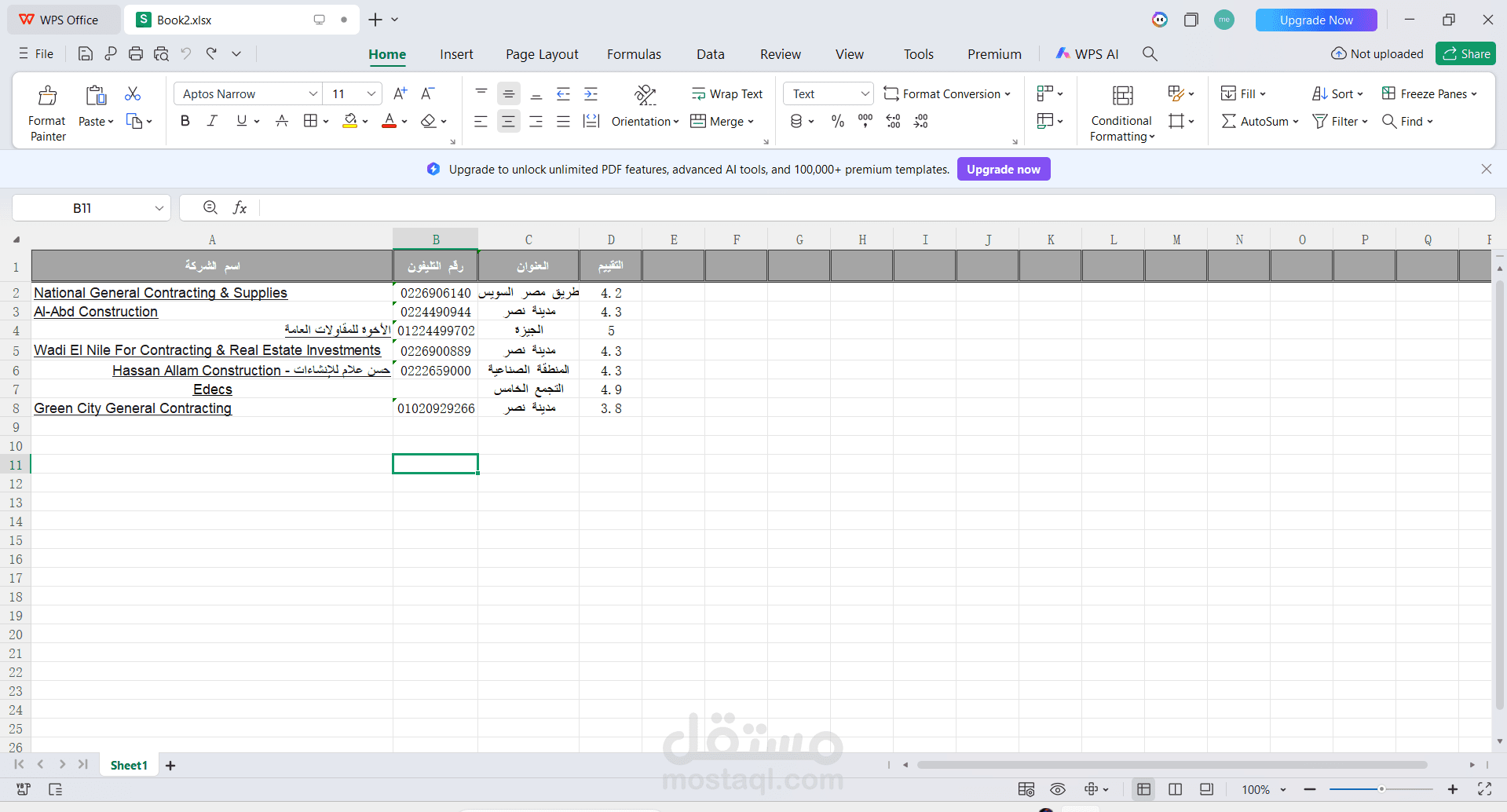Toggle center horizontal alignment
Image resolution: width=1507 pixels, height=812 pixels.
click(509, 122)
